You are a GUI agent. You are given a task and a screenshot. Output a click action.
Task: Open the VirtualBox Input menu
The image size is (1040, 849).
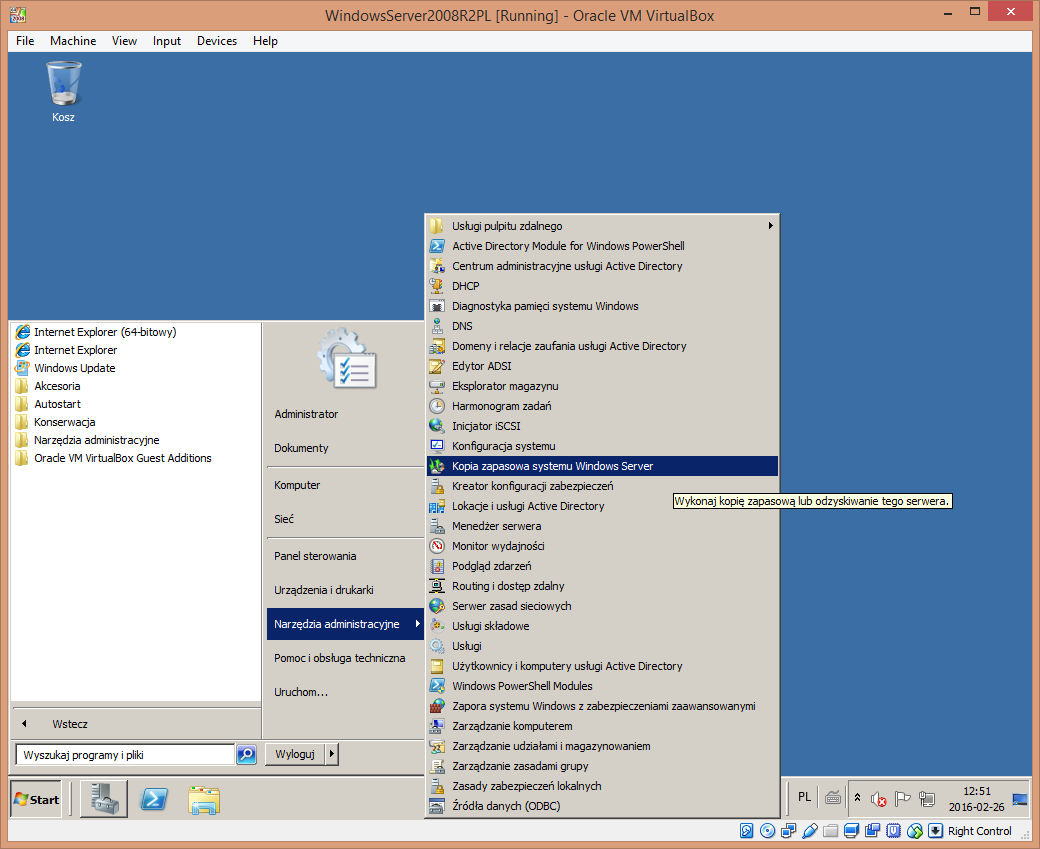click(166, 40)
